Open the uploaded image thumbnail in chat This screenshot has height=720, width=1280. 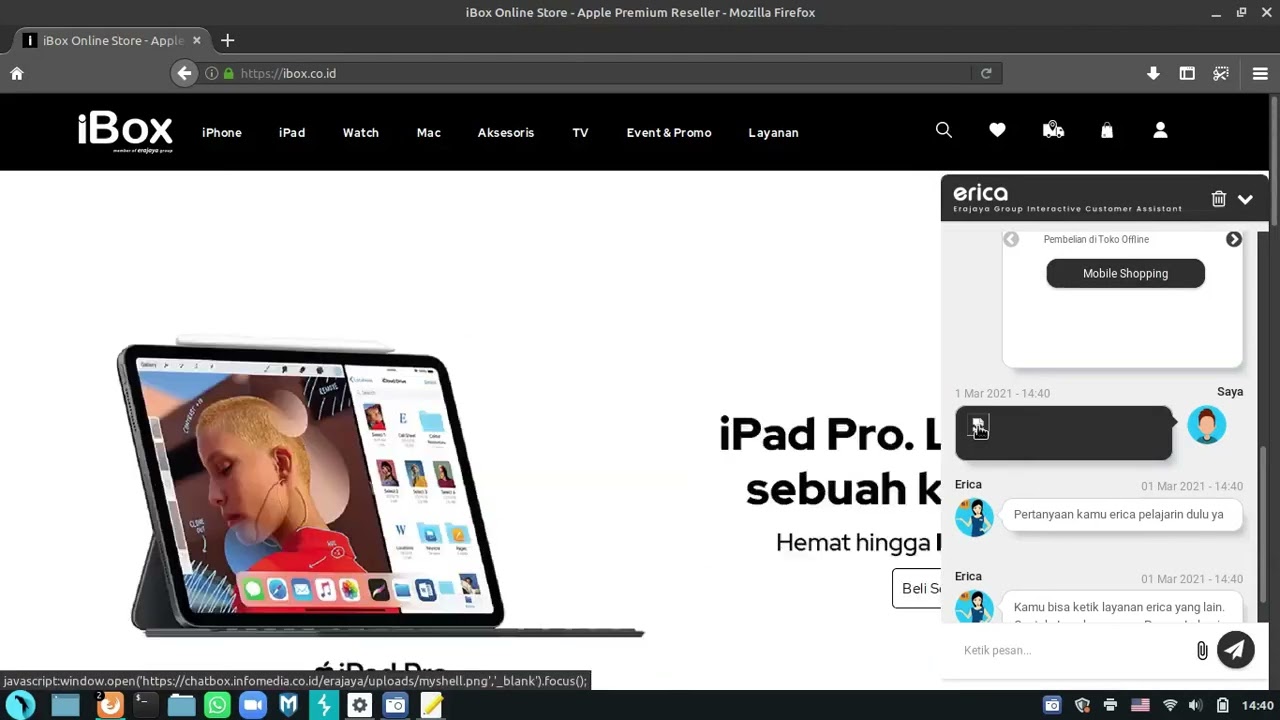978,427
